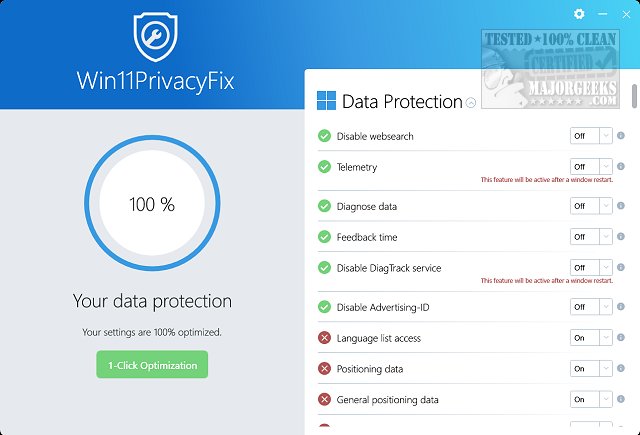
Task: Show info for the Telemetry setting
Action: (621, 167)
